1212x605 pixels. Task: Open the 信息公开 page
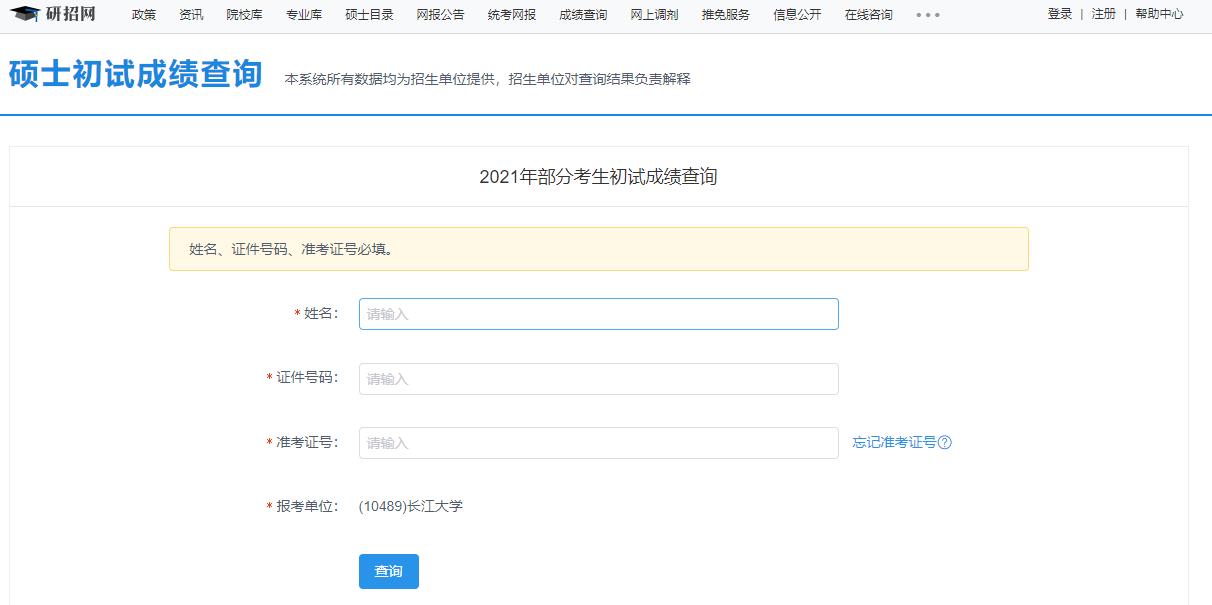tap(796, 15)
